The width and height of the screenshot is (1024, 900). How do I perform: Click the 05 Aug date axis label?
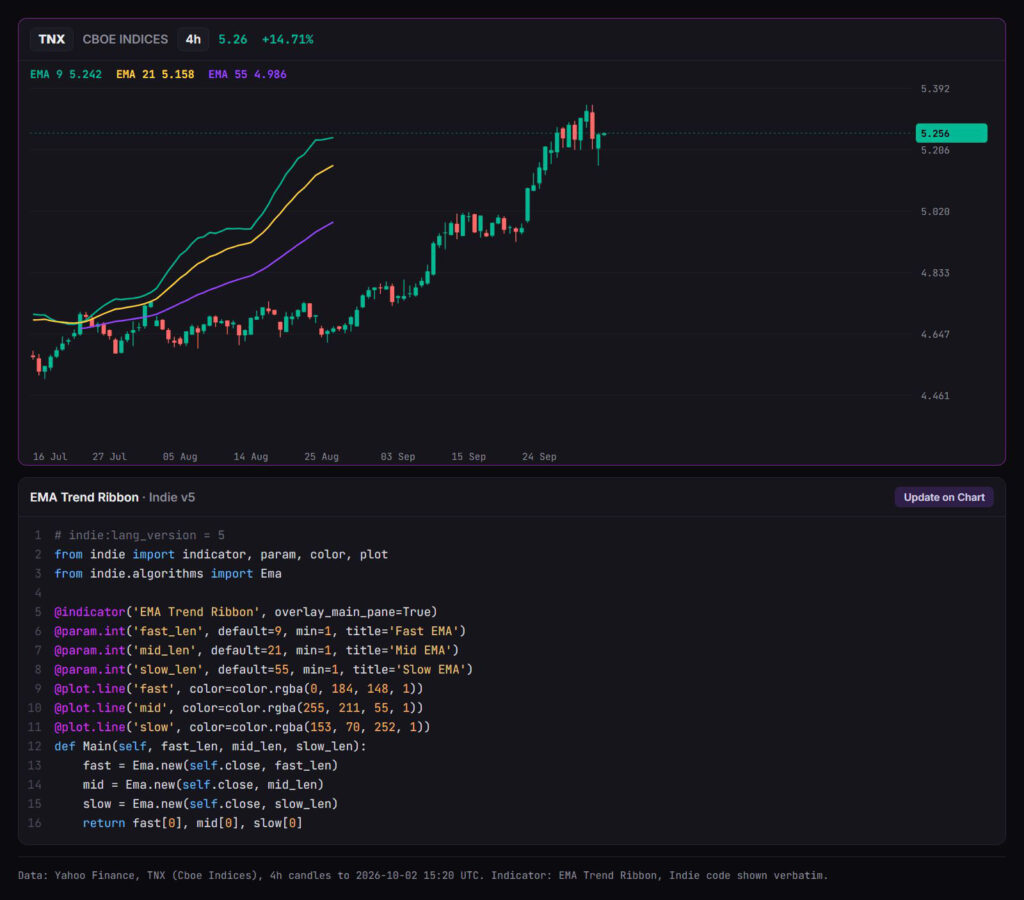[180, 457]
